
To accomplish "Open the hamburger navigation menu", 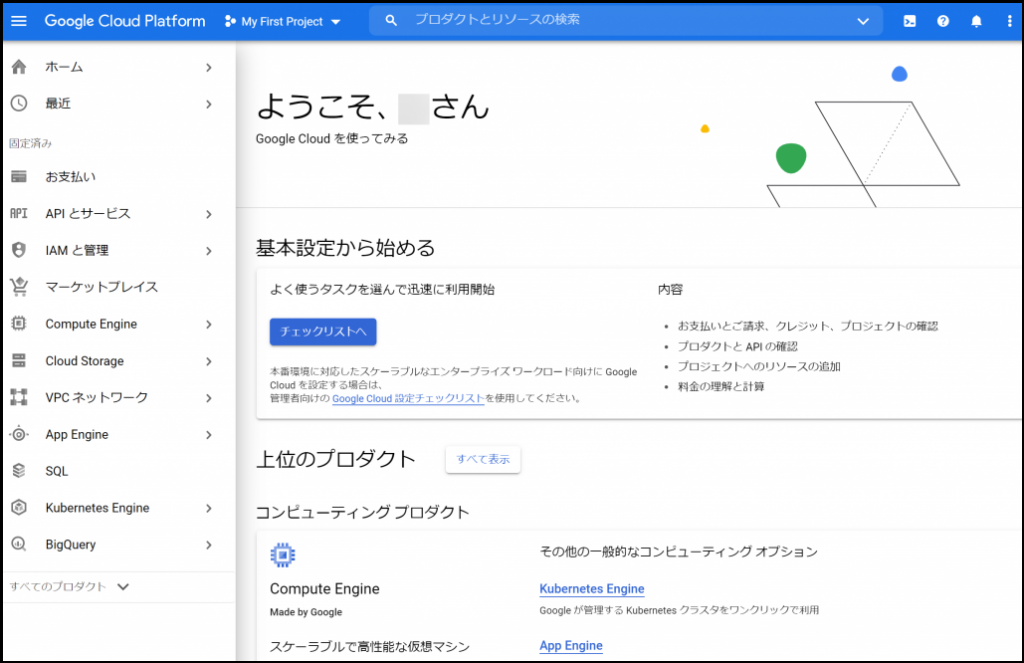I will [x=19, y=21].
